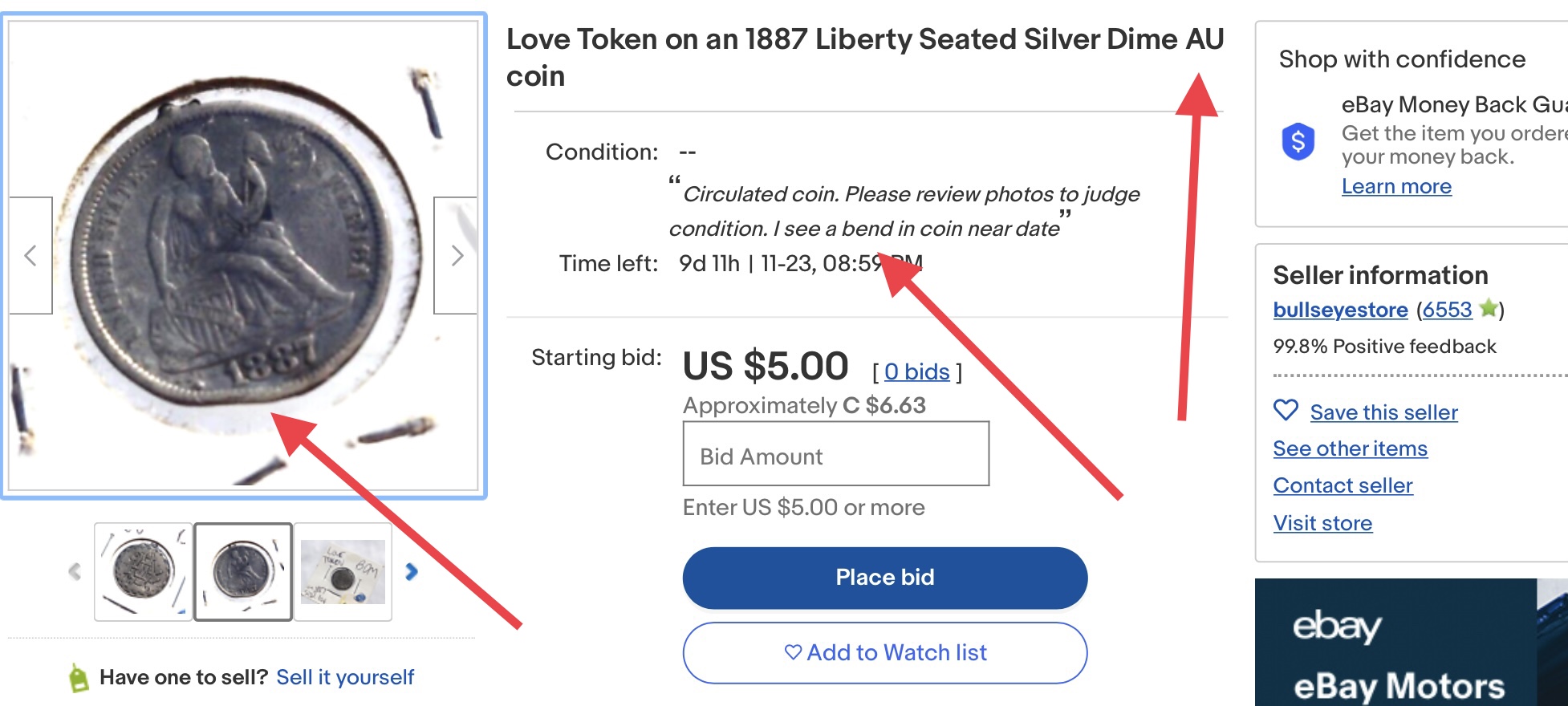Screen dimensions: 1568x706
Task: Click Sell it yourself link
Action: click(x=345, y=677)
